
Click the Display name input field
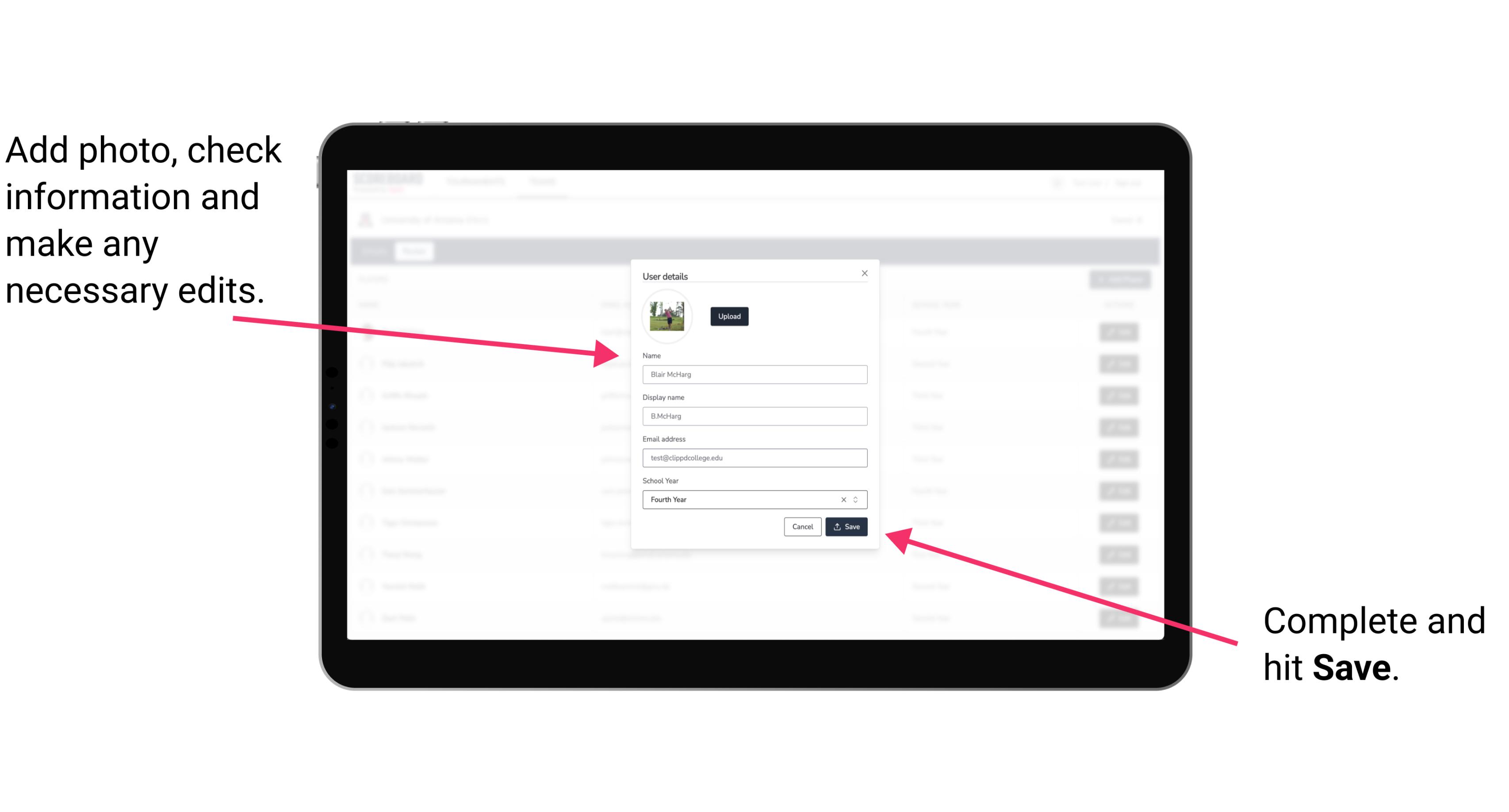(755, 416)
